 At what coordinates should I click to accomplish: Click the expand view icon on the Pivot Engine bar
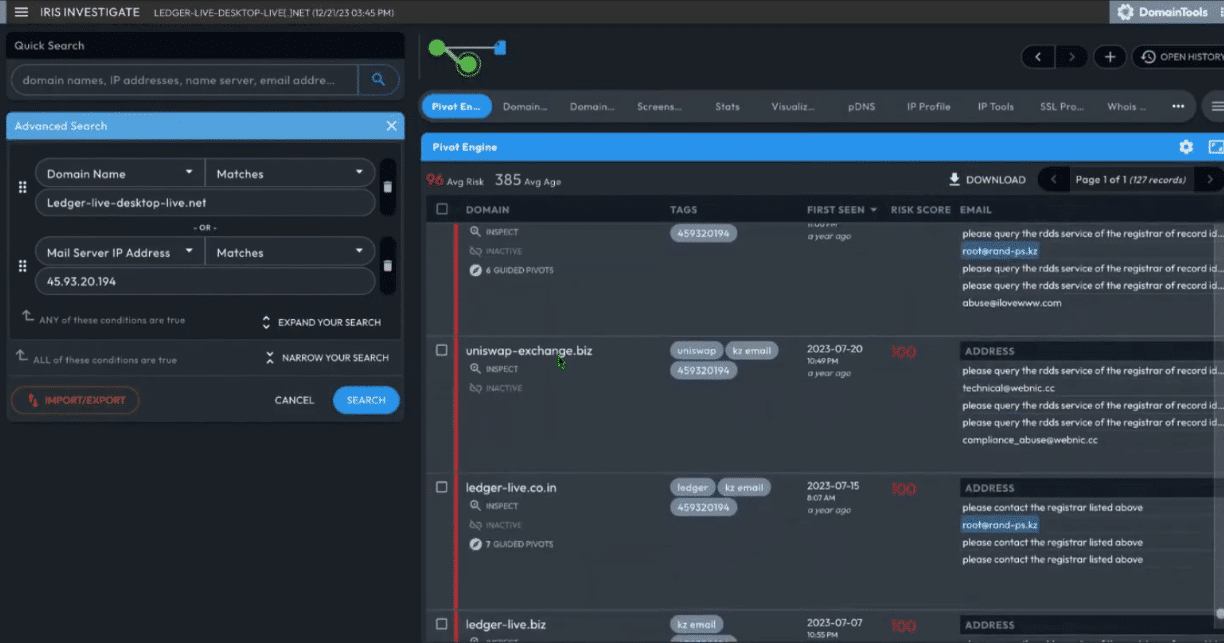pyautogui.click(x=1215, y=146)
